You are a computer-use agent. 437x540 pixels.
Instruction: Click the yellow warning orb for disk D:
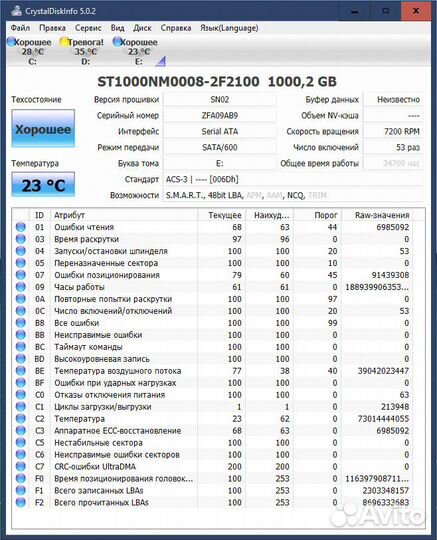64,42
